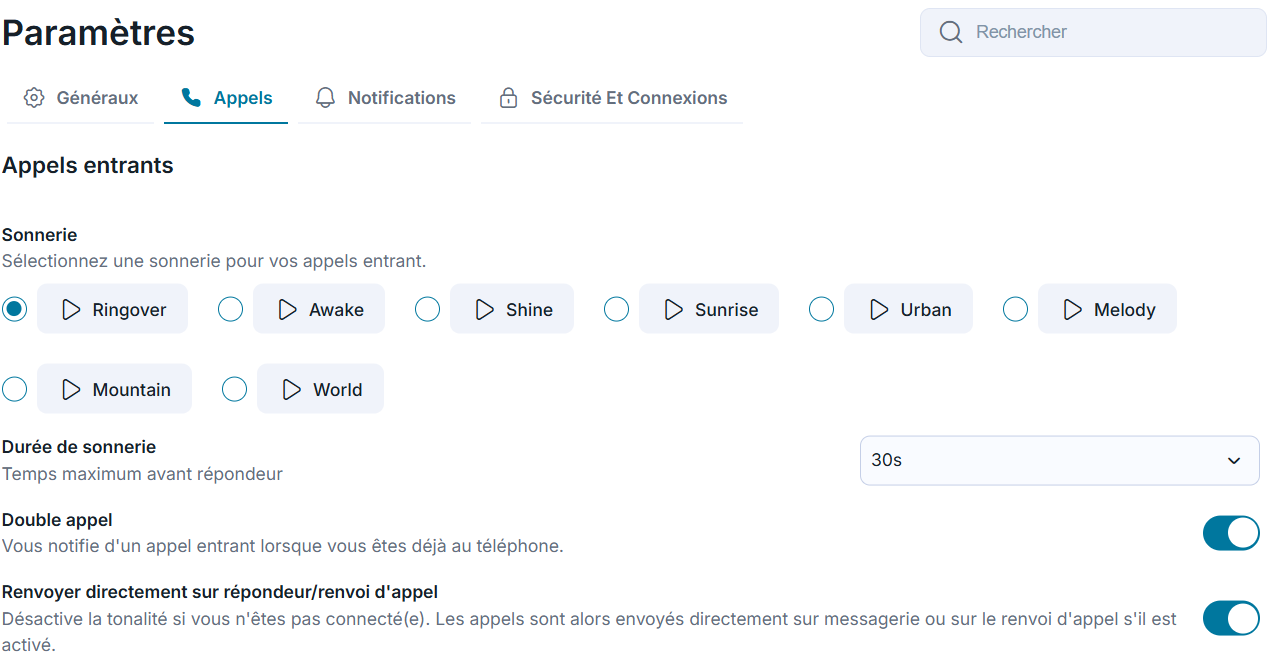The image size is (1275, 668).
Task: Listen to the Sunrise ringtone
Action: 709,309
